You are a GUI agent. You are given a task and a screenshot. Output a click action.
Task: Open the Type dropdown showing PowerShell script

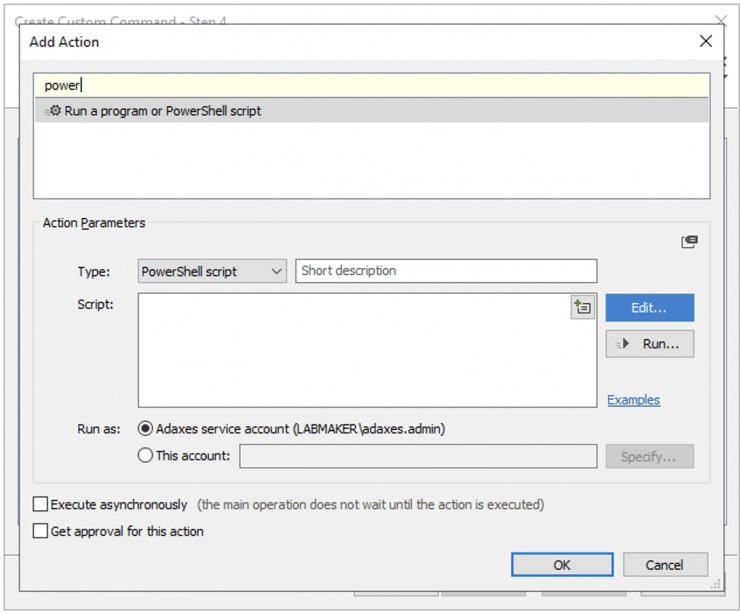tap(212, 271)
